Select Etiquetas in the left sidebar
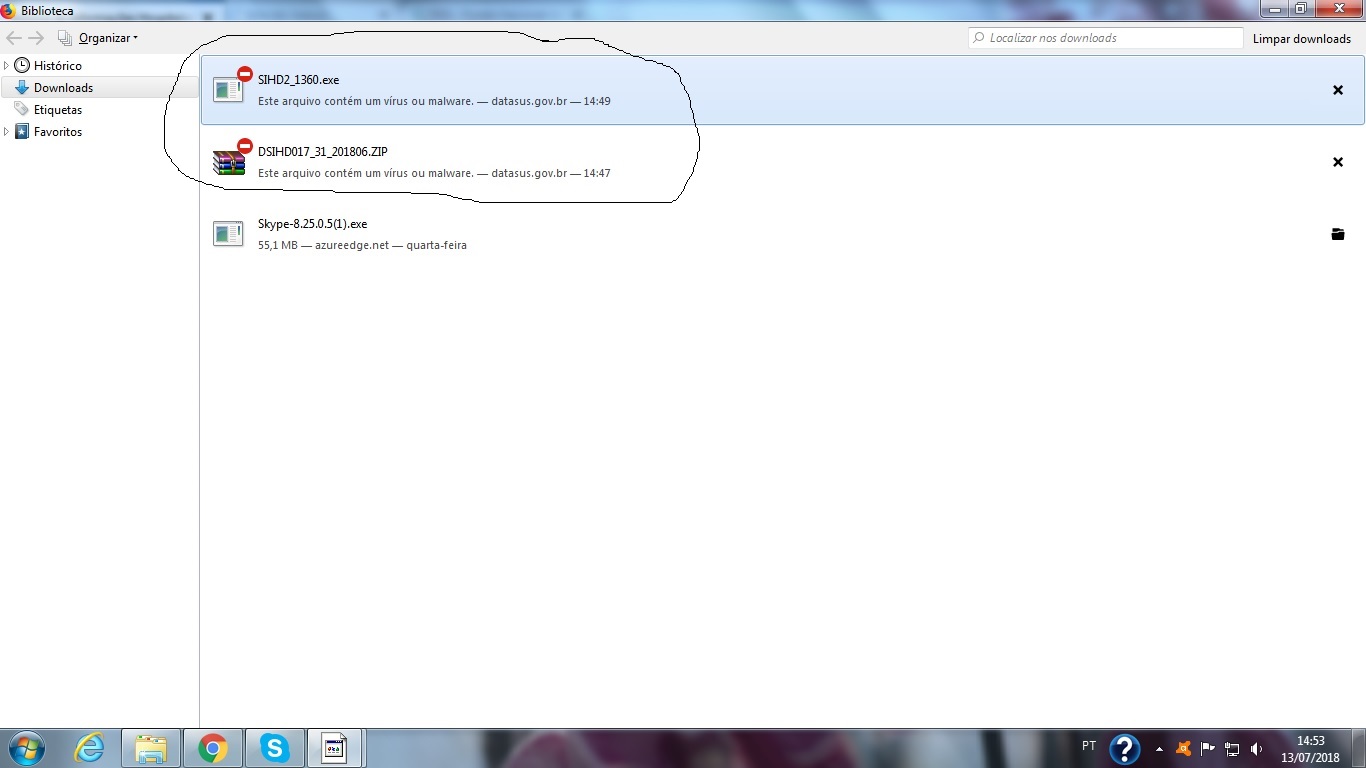The image size is (1366, 768). [x=58, y=110]
